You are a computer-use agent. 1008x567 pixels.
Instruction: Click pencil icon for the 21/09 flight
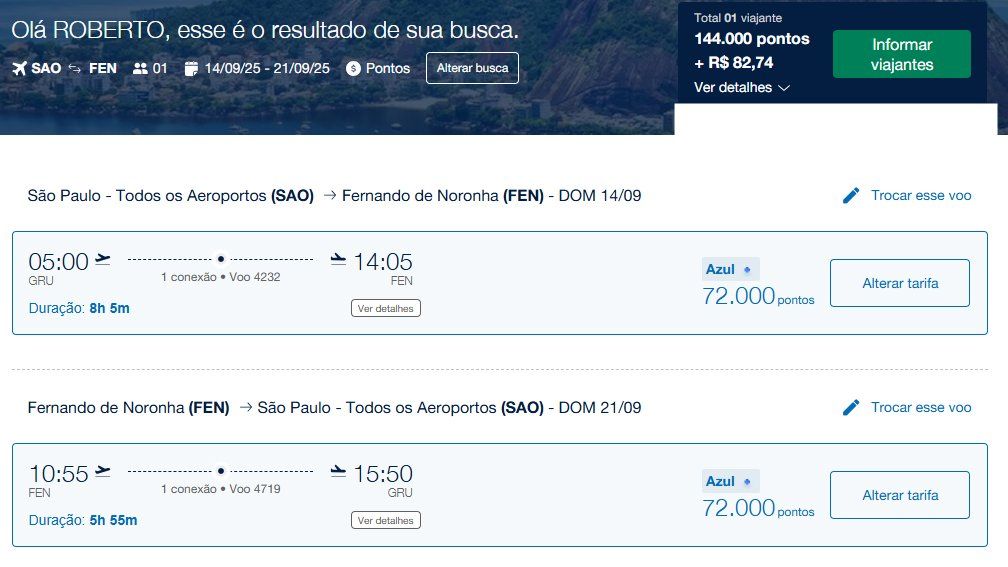pyautogui.click(x=851, y=408)
